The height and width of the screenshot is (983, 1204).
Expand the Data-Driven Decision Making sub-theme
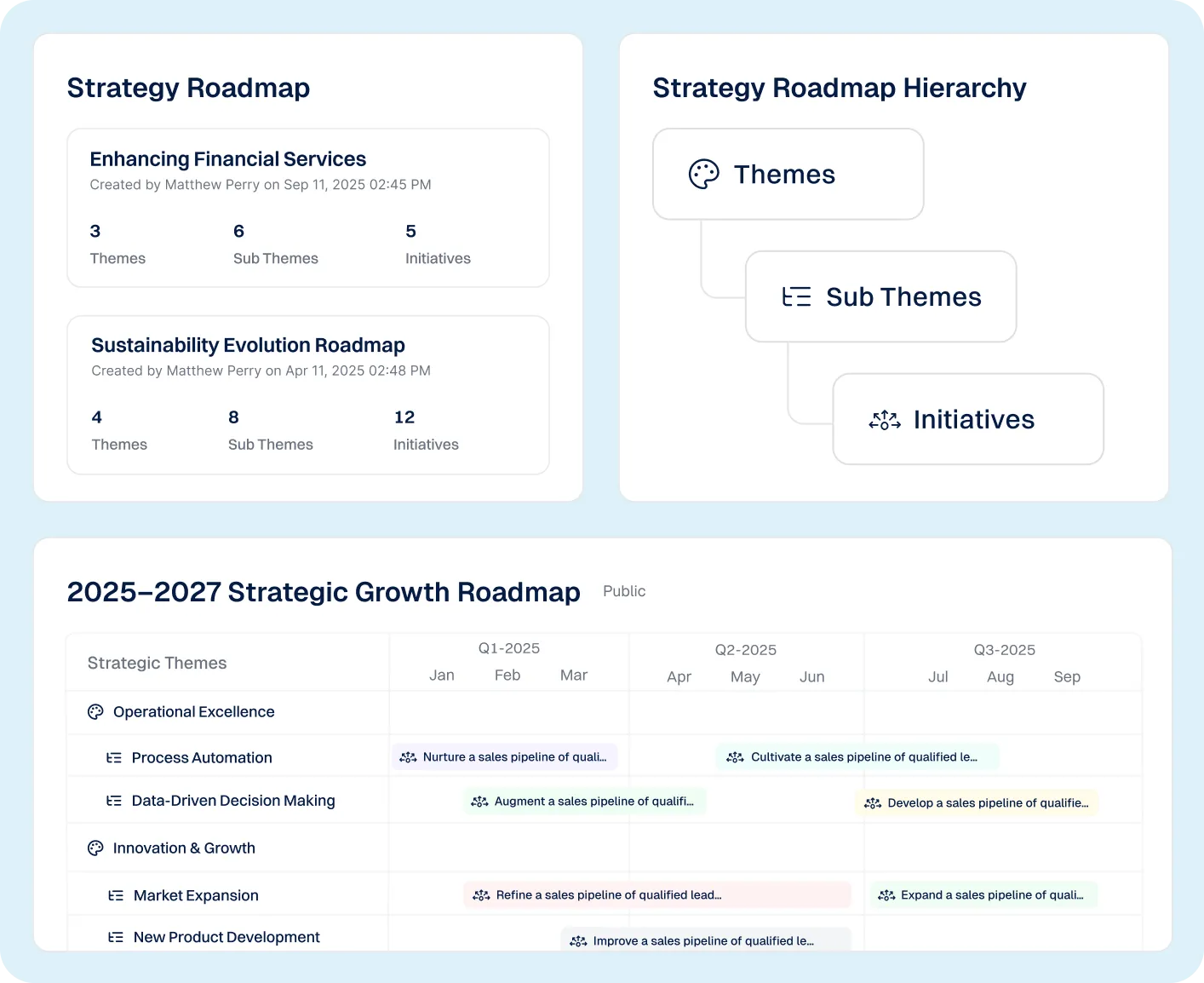(233, 800)
